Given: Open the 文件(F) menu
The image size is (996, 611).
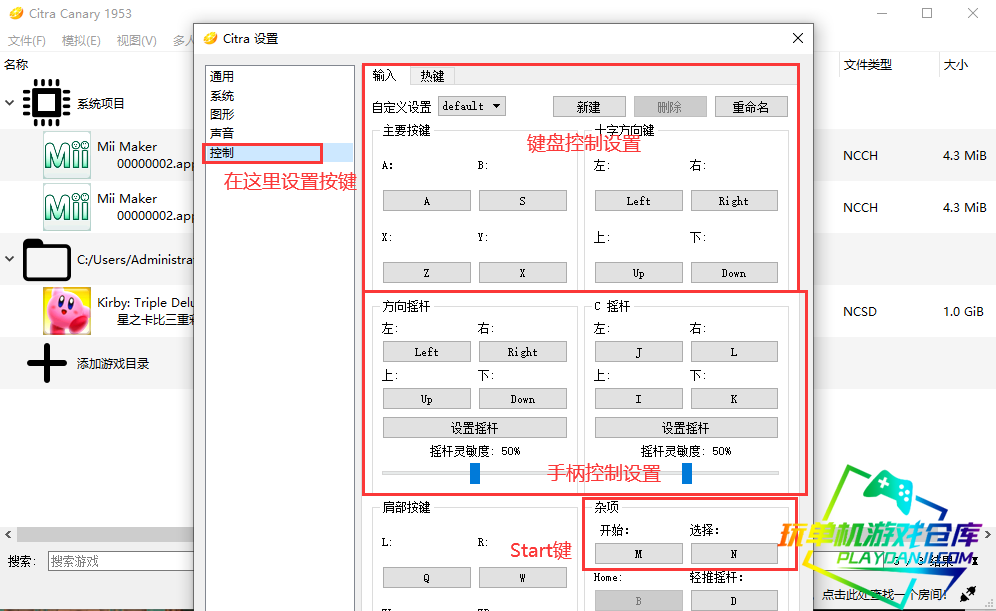Looking at the screenshot, I should pyautogui.click(x=27, y=41).
